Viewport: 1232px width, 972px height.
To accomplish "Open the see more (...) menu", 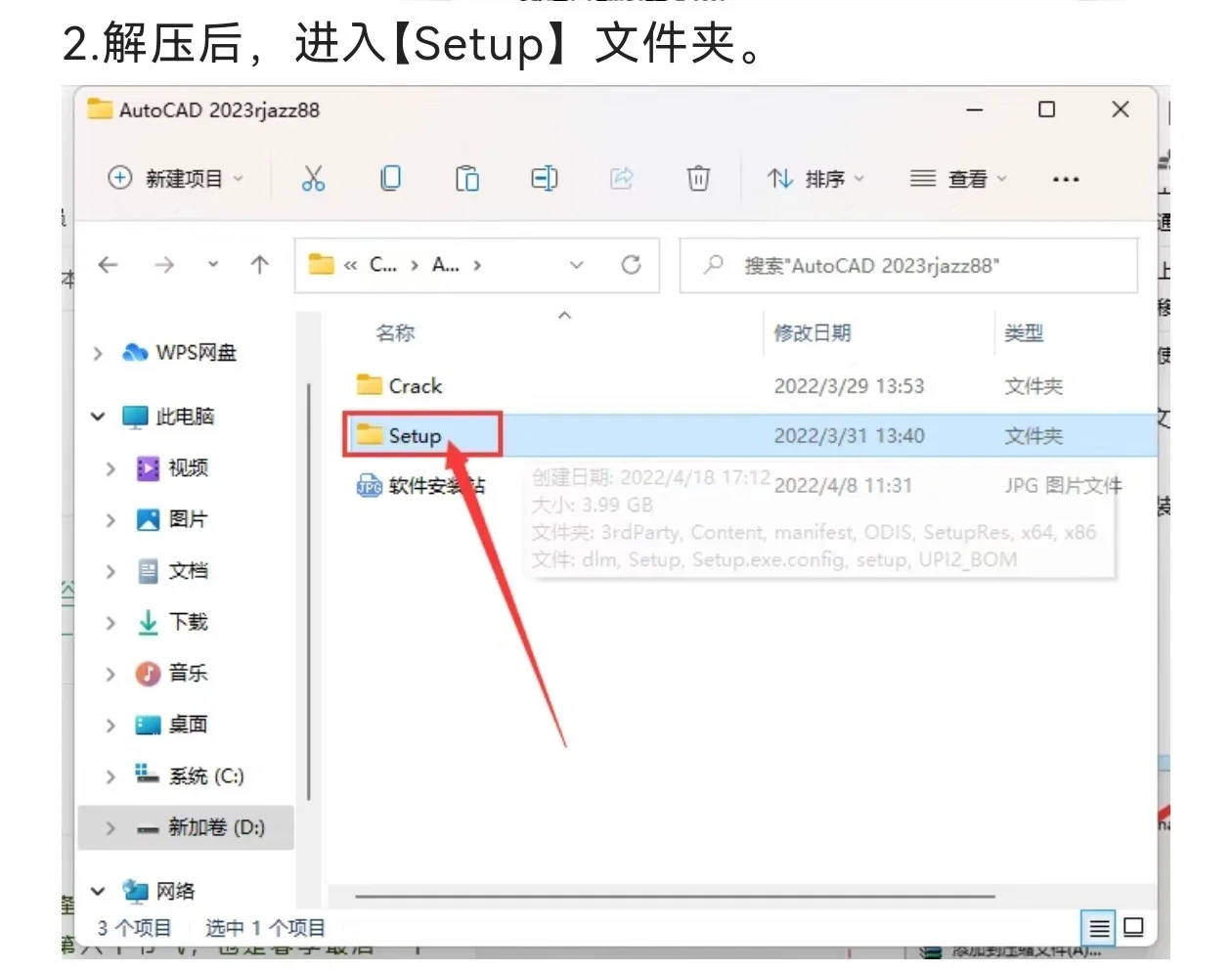I will pos(1065,178).
